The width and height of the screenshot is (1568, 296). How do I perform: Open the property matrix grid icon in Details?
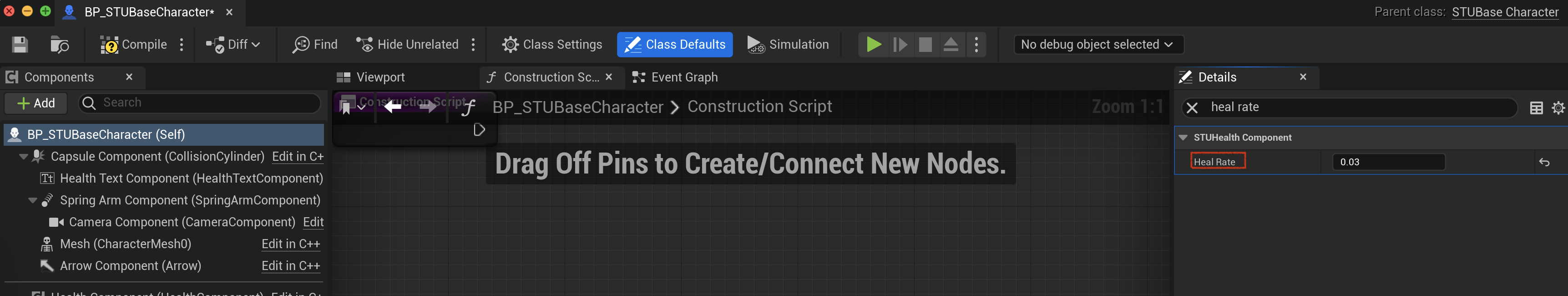pyautogui.click(x=1536, y=108)
